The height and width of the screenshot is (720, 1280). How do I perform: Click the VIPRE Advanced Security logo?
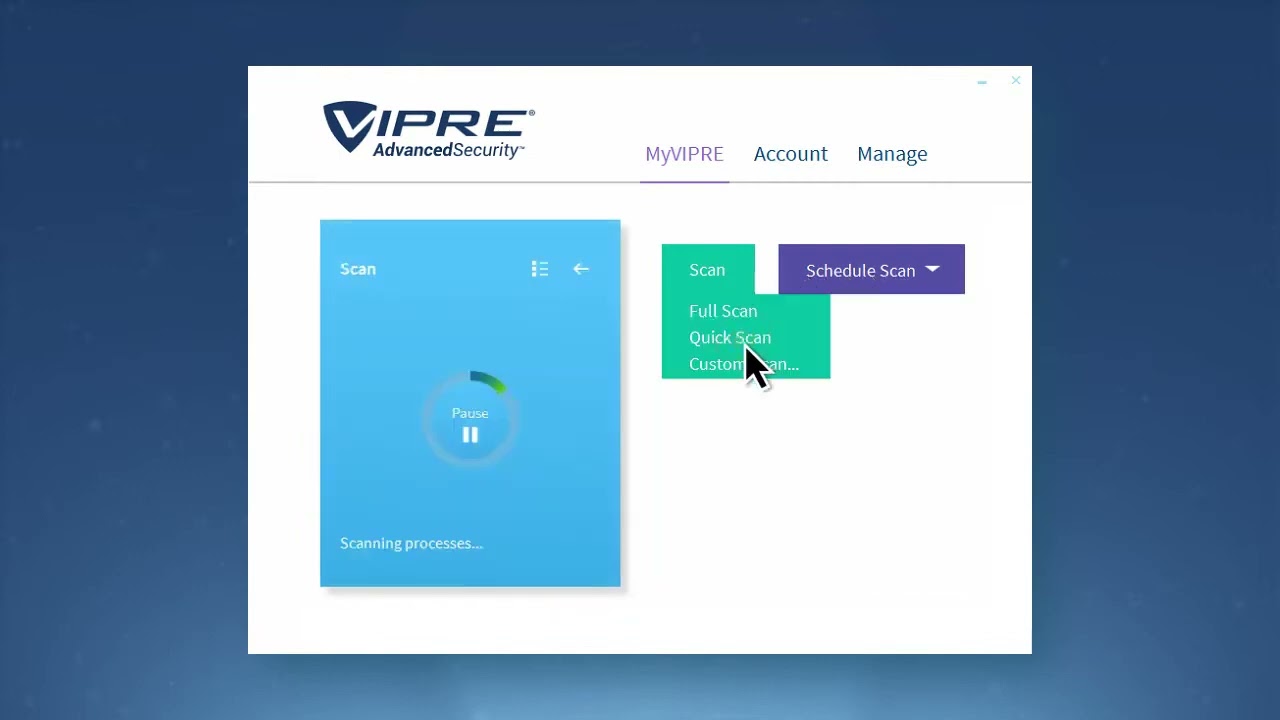click(x=428, y=129)
